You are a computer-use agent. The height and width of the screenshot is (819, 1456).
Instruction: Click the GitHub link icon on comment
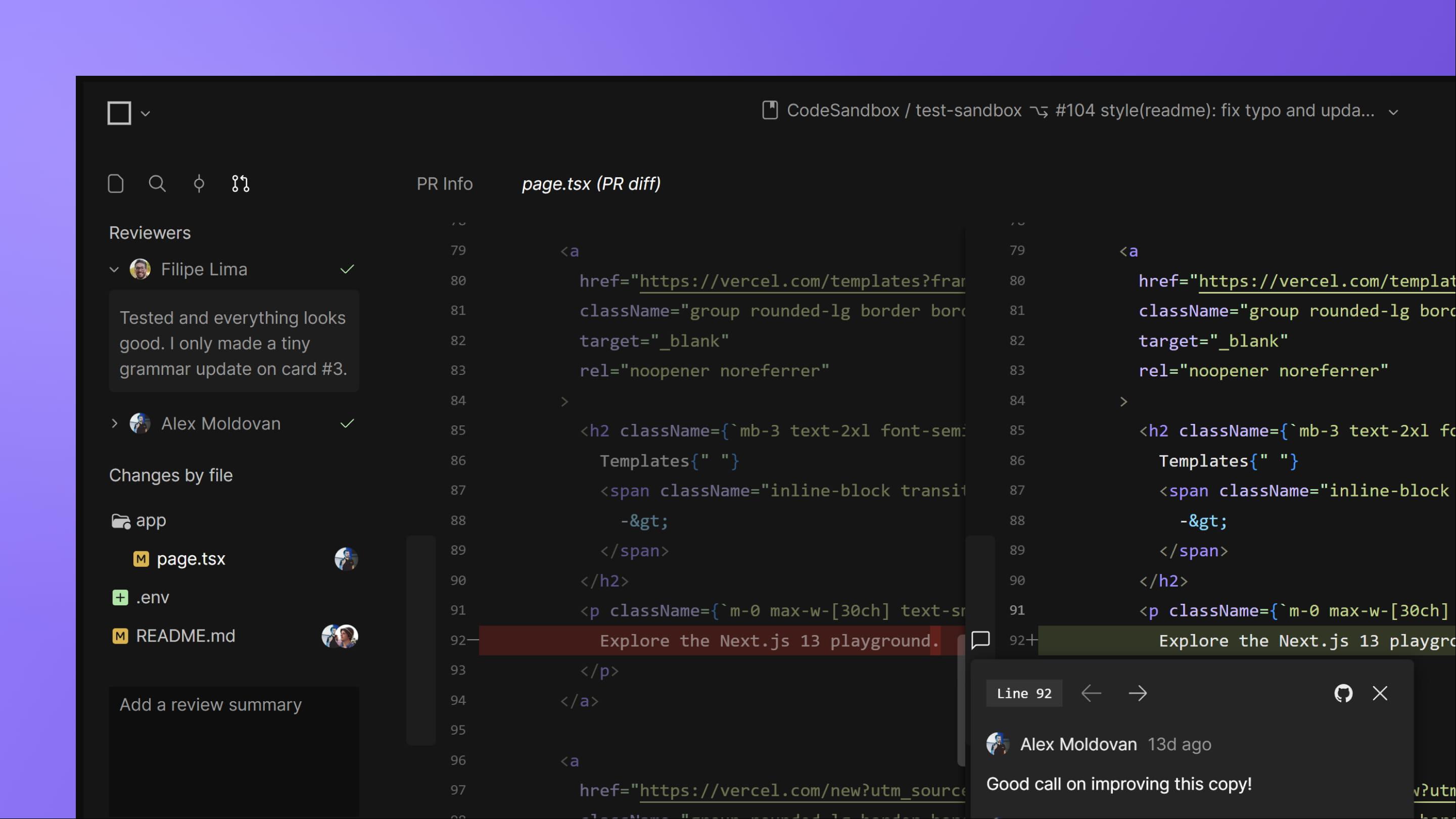pyautogui.click(x=1344, y=693)
